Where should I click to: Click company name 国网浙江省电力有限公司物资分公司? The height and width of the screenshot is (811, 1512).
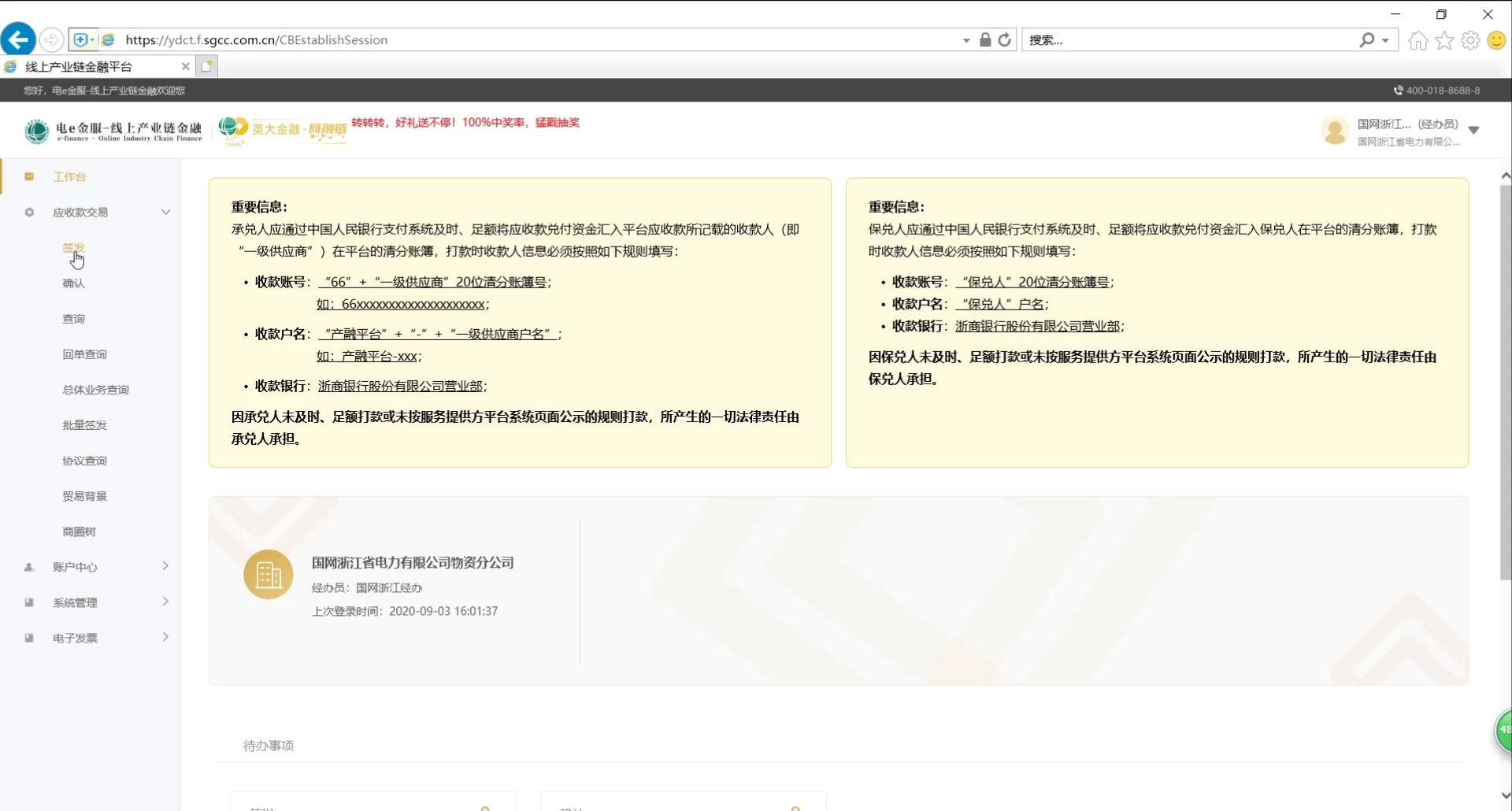(x=413, y=562)
